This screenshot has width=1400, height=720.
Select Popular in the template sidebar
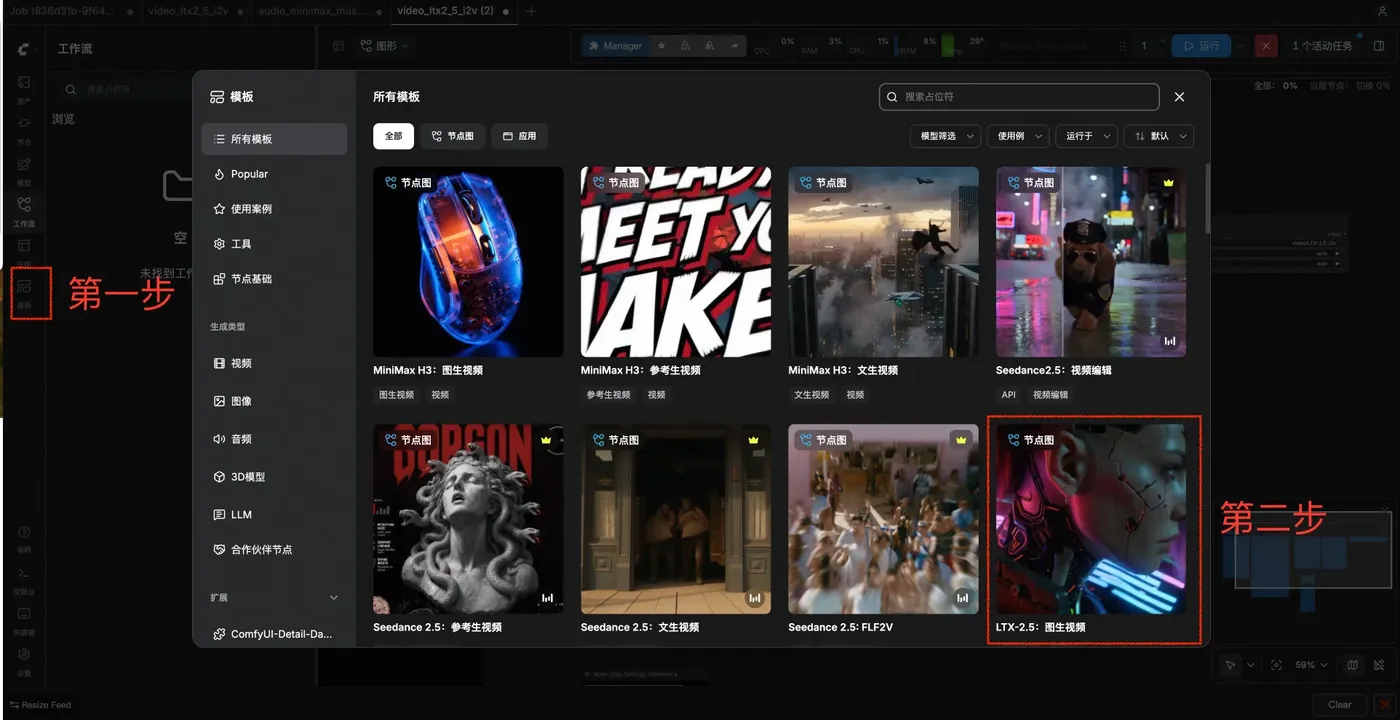point(274,174)
